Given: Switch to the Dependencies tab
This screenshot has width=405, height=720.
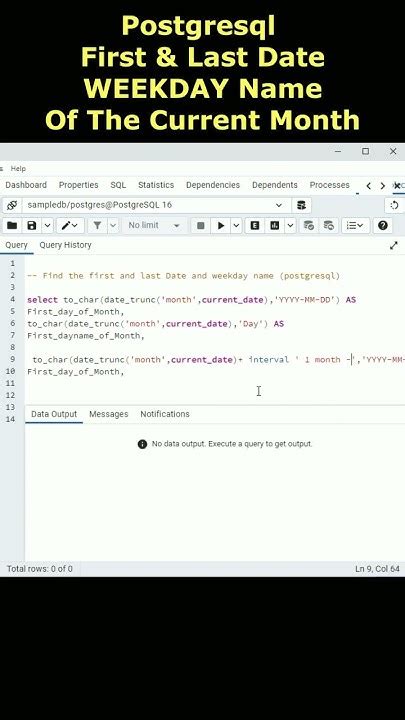Looking at the screenshot, I should coord(213,185).
